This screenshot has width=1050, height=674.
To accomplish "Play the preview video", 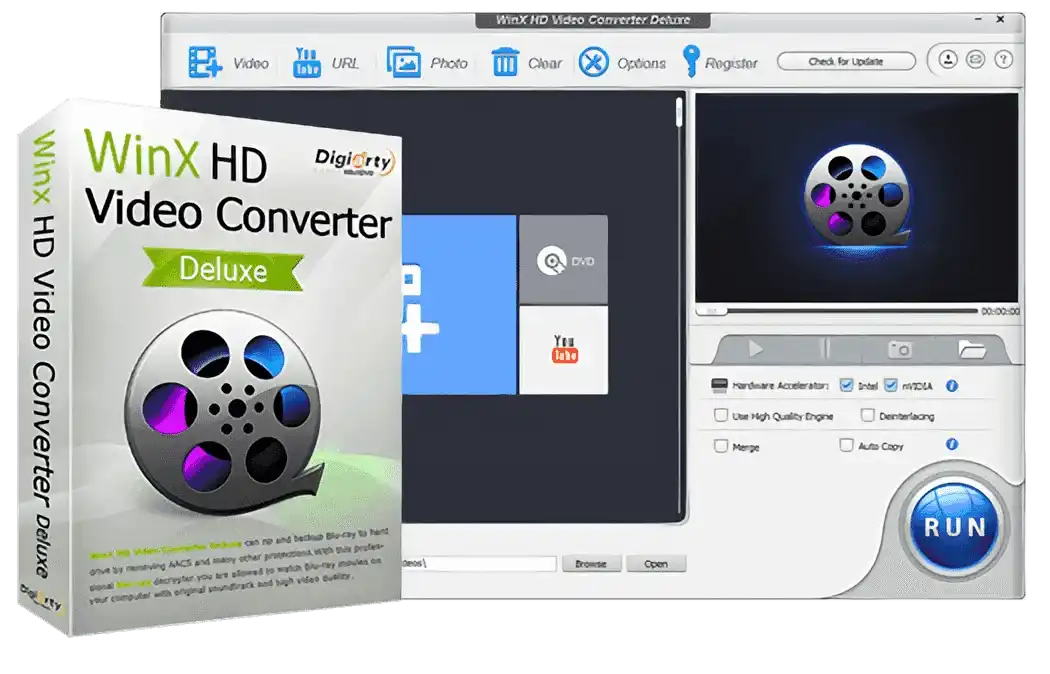I will click(x=755, y=349).
